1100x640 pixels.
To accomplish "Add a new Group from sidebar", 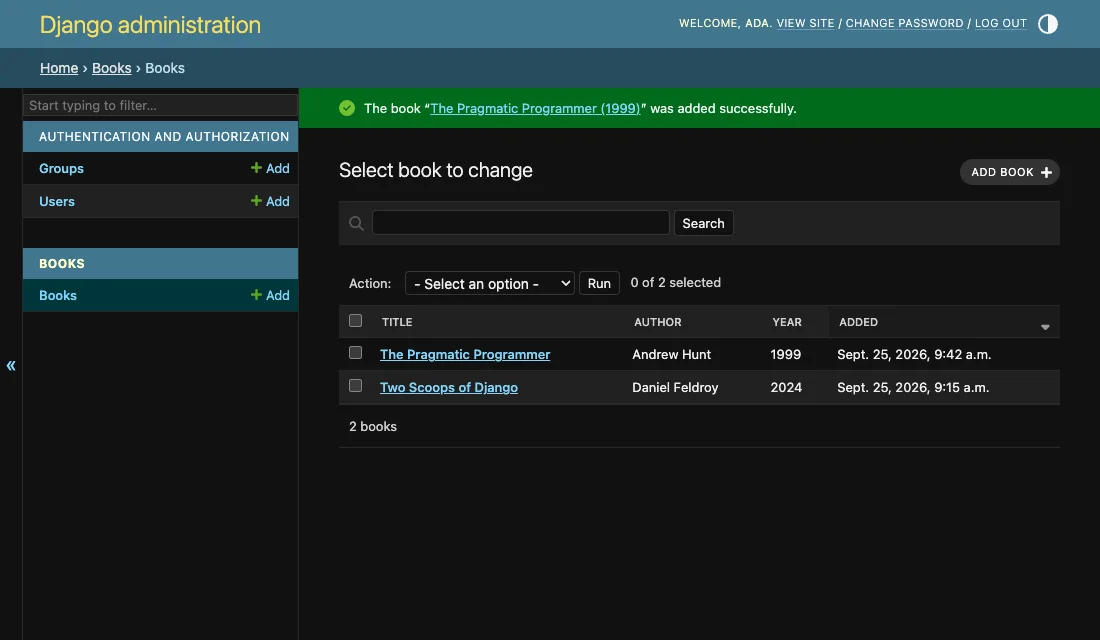I will [x=270, y=168].
